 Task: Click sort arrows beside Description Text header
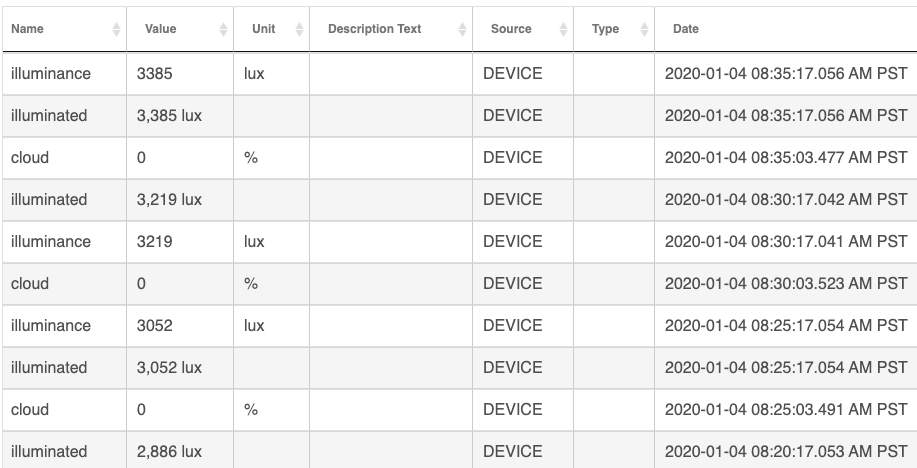pyautogui.click(x=462, y=30)
